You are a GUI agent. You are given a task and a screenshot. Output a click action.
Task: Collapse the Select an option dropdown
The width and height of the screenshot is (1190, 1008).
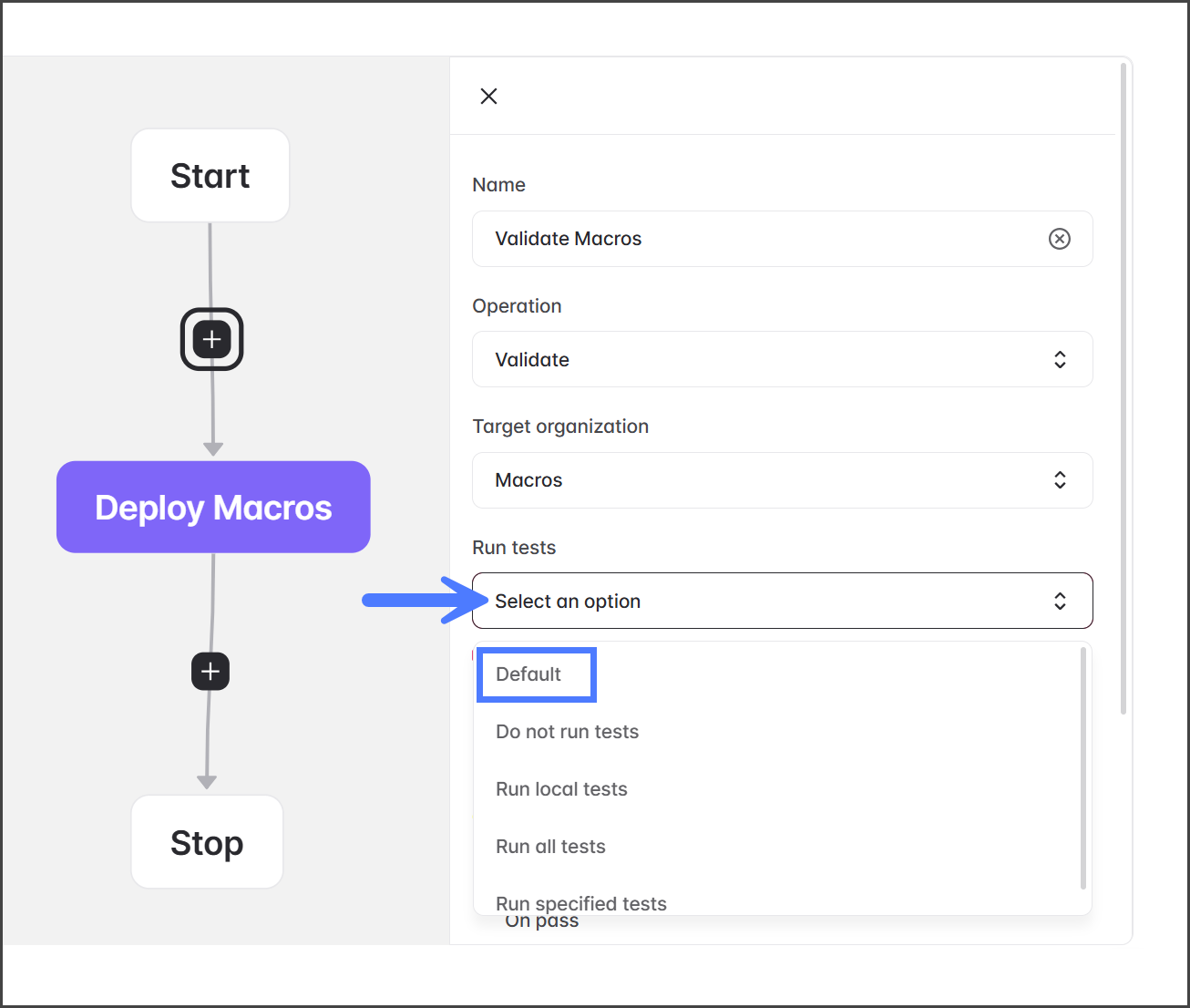[765, 602]
